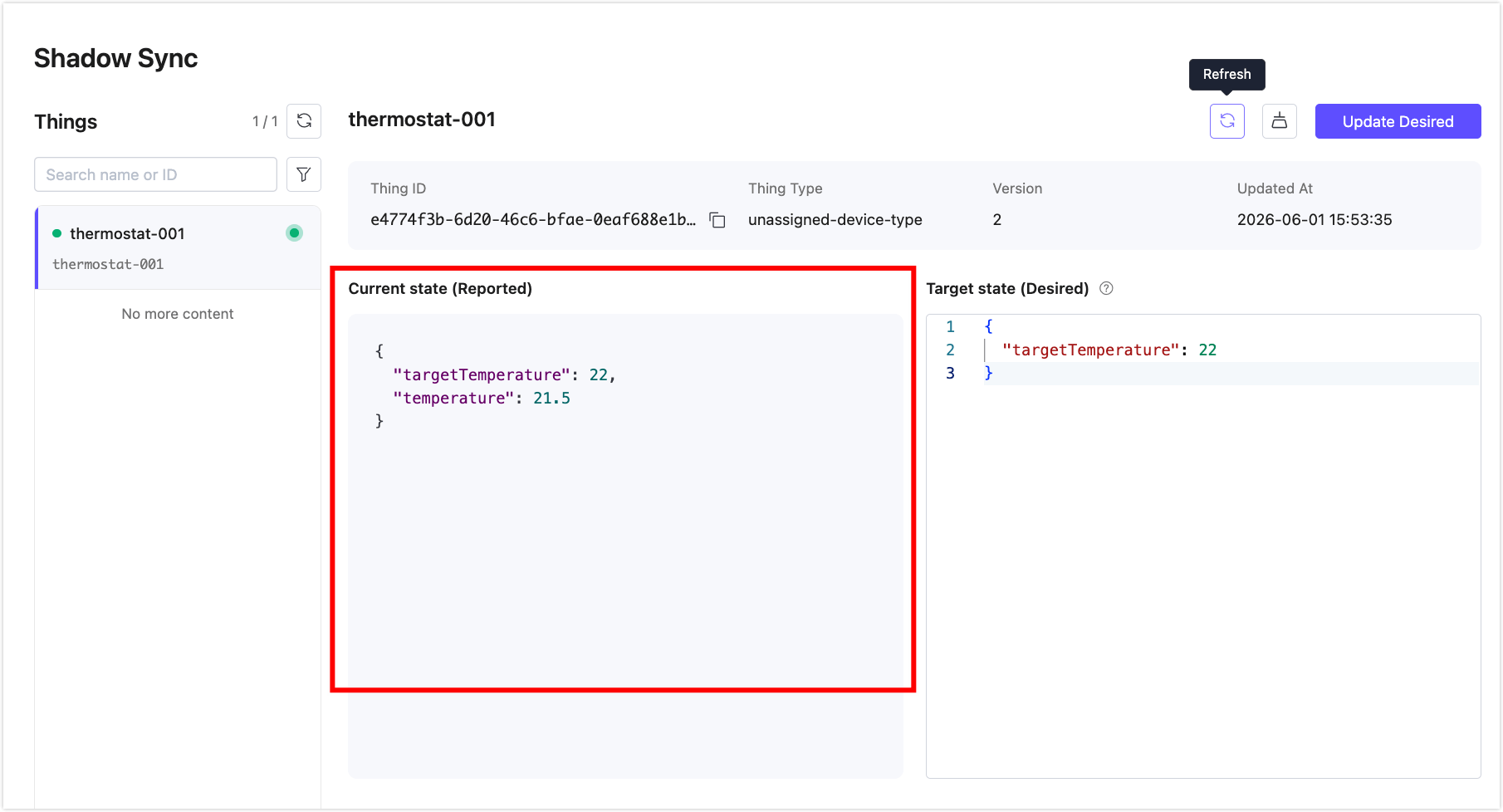Select thermostat-001 in the Things list
This screenshot has width=1503, height=812.
pyautogui.click(x=178, y=247)
